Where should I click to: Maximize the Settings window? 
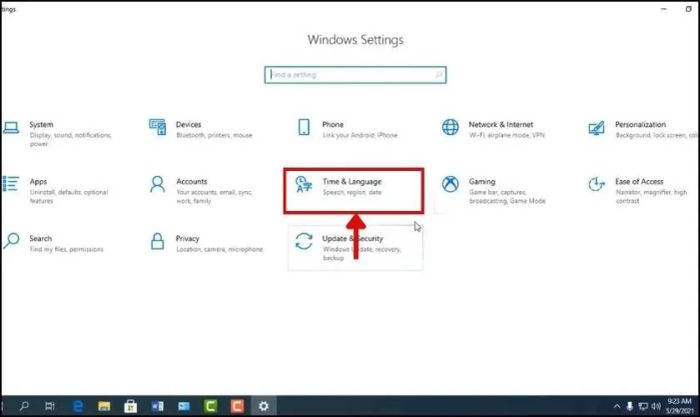pos(688,9)
